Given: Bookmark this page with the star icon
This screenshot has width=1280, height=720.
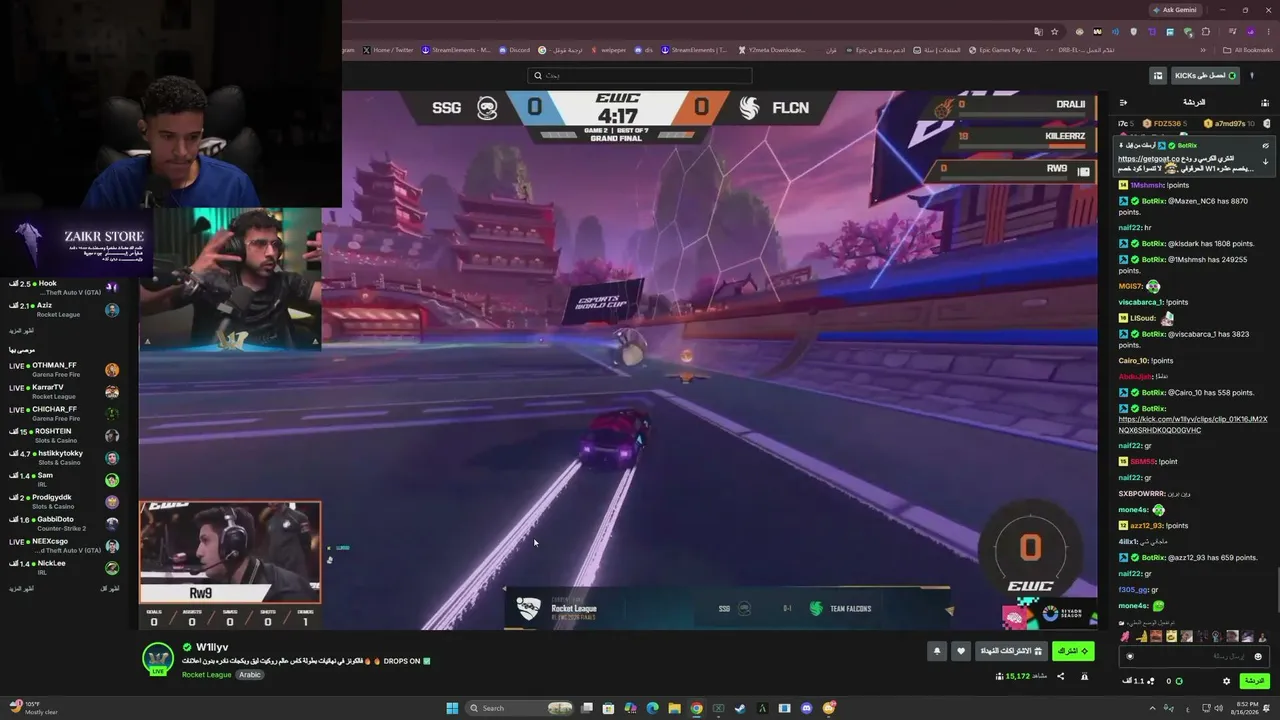Looking at the screenshot, I should coord(1054,31).
